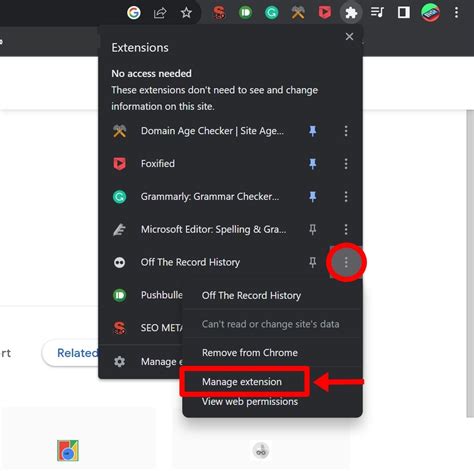The width and height of the screenshot is (474, 471).
Task: Open the profile avatar in the toolbar
Action: 430,13
